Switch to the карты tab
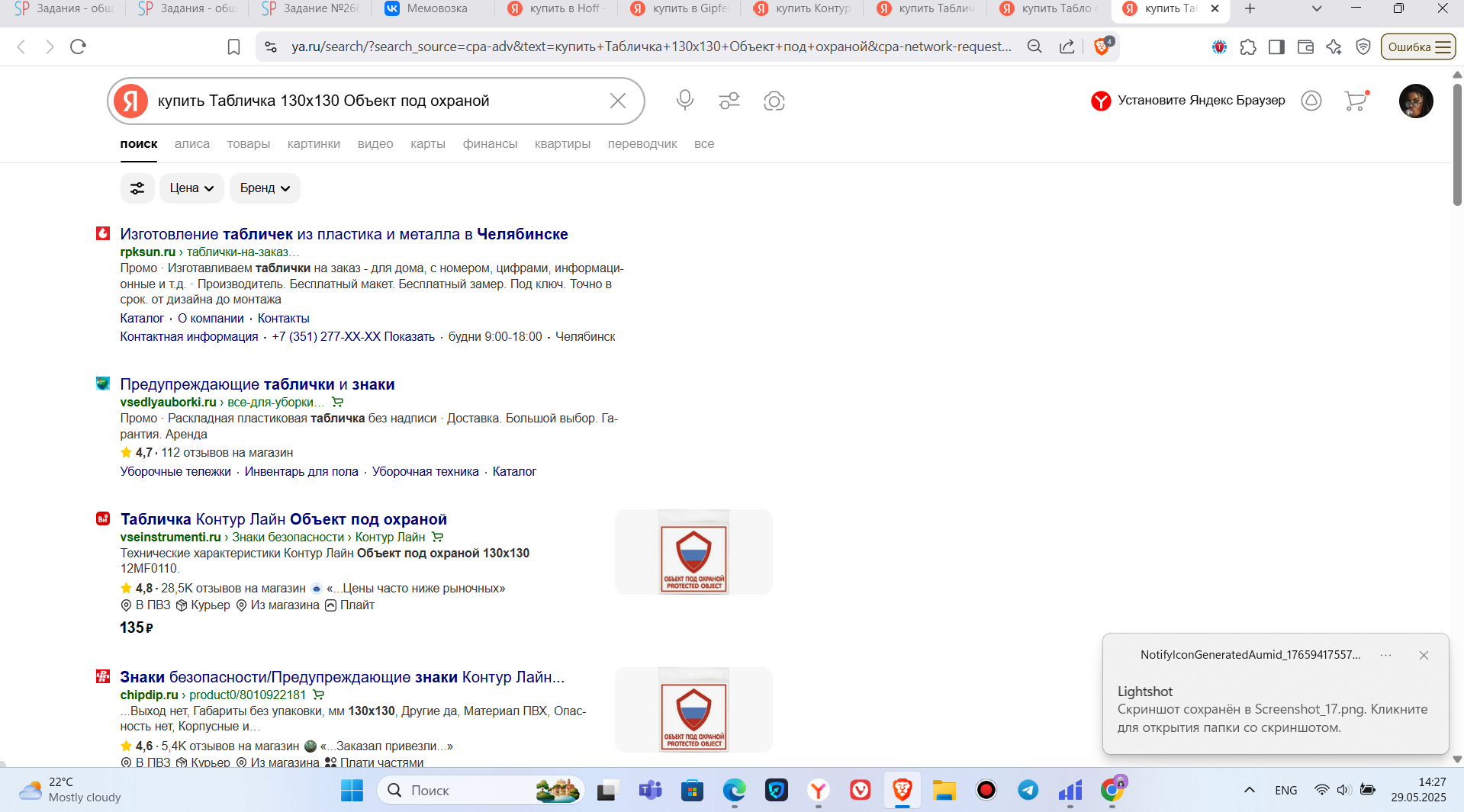This screenshot has width=1464, height=812. 428,144
